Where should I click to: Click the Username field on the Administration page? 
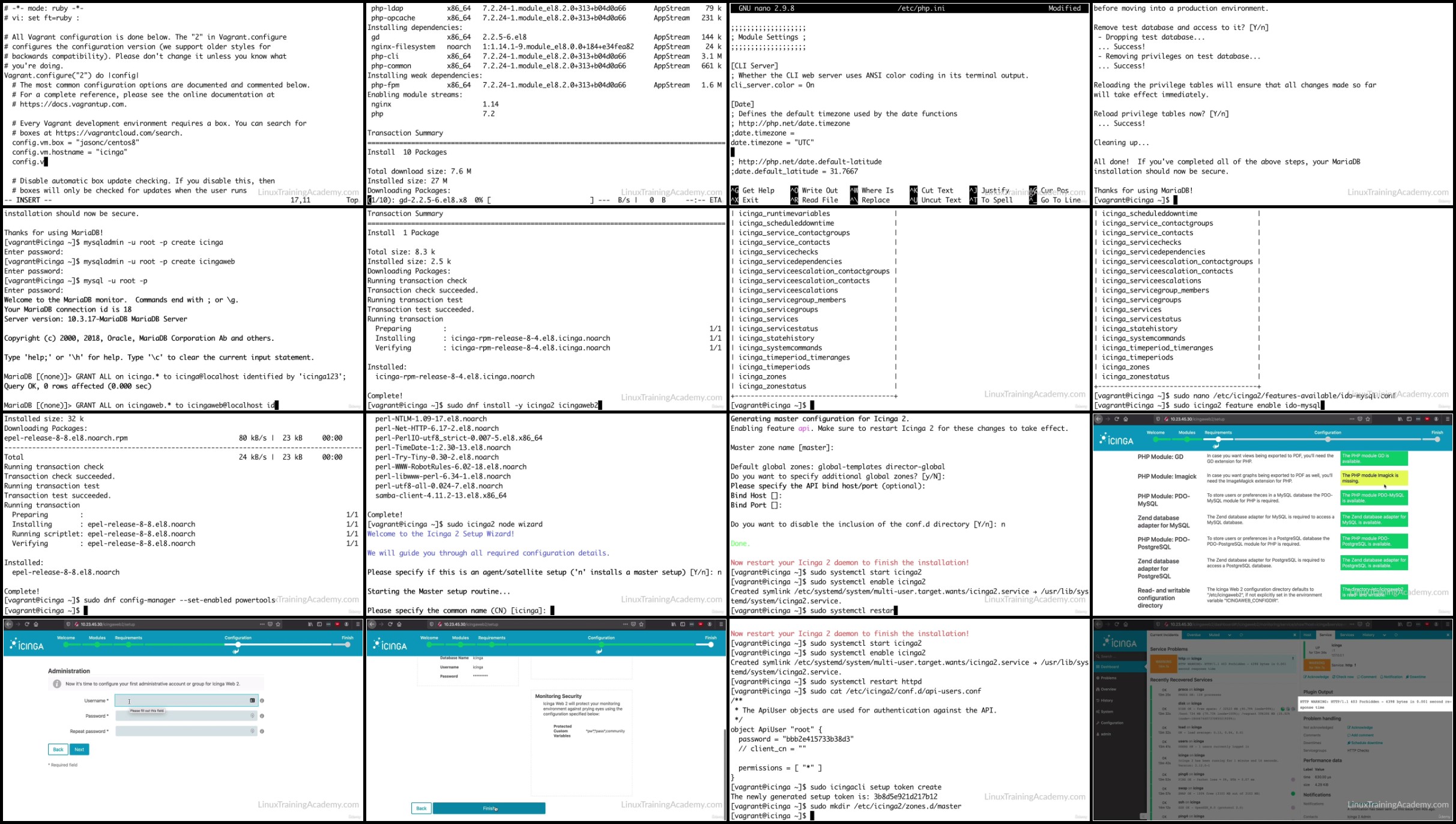click(x=186, y=700)
